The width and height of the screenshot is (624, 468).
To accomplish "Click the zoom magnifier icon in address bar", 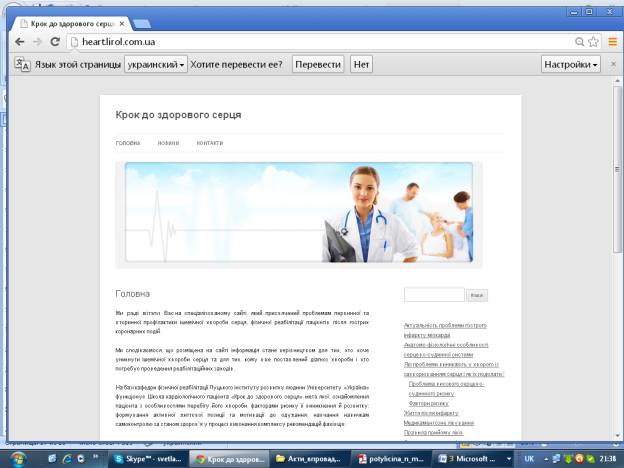I will 579,41.
